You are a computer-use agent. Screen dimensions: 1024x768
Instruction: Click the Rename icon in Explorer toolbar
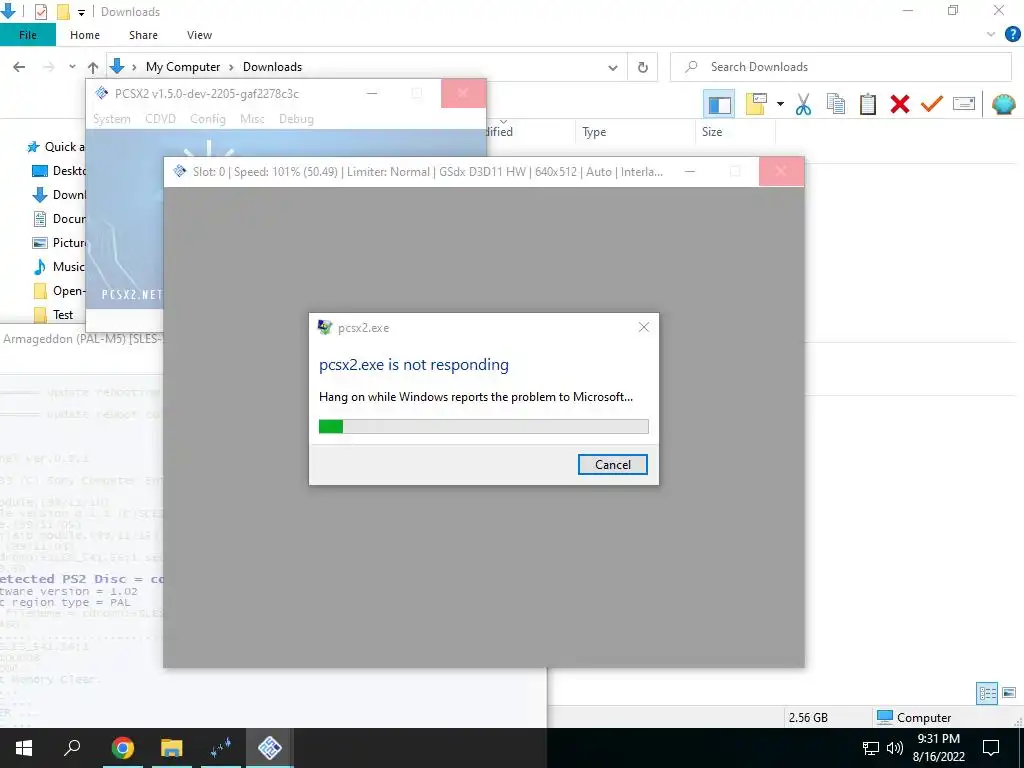coord(964,104)
